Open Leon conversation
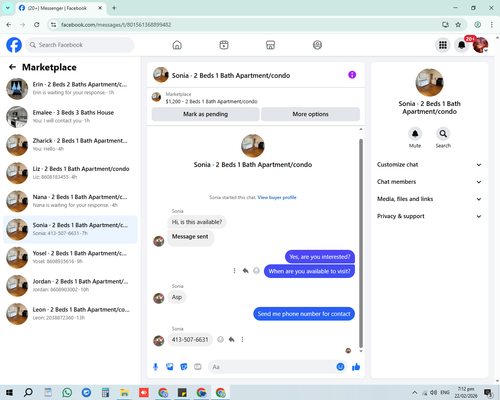 tap(70, 314)
